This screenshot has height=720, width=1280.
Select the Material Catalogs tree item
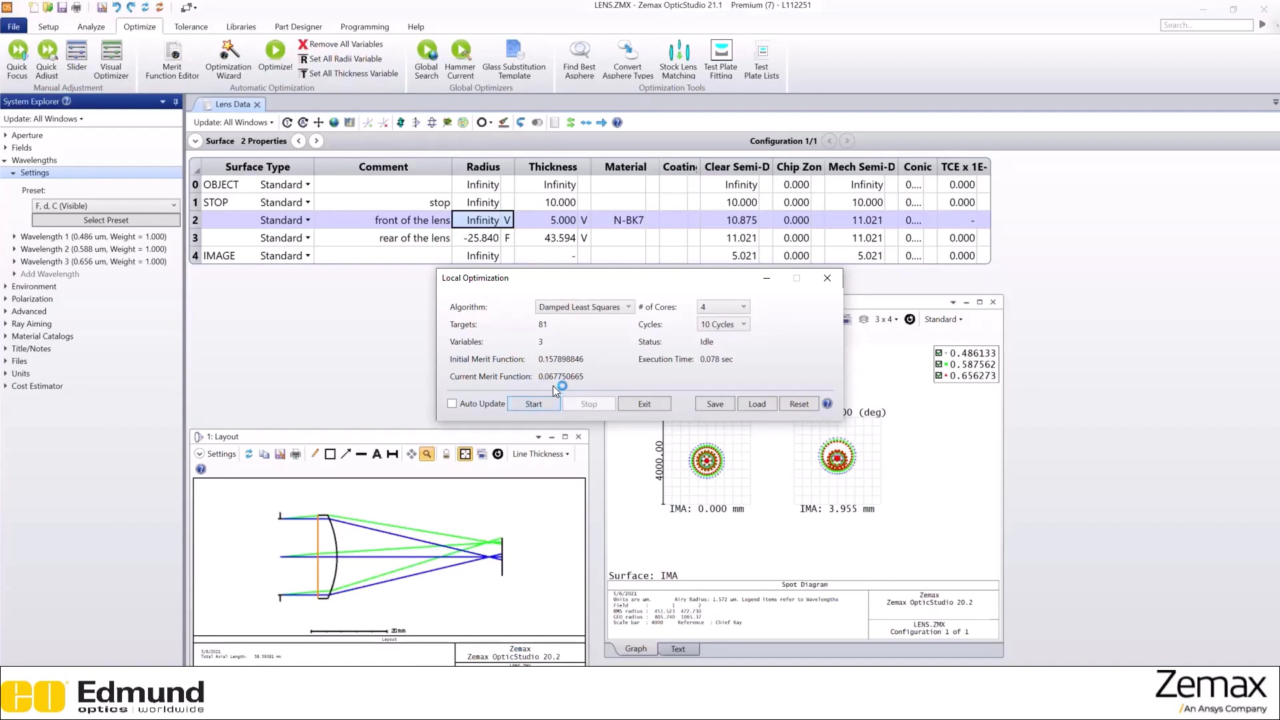pos(43,336)
